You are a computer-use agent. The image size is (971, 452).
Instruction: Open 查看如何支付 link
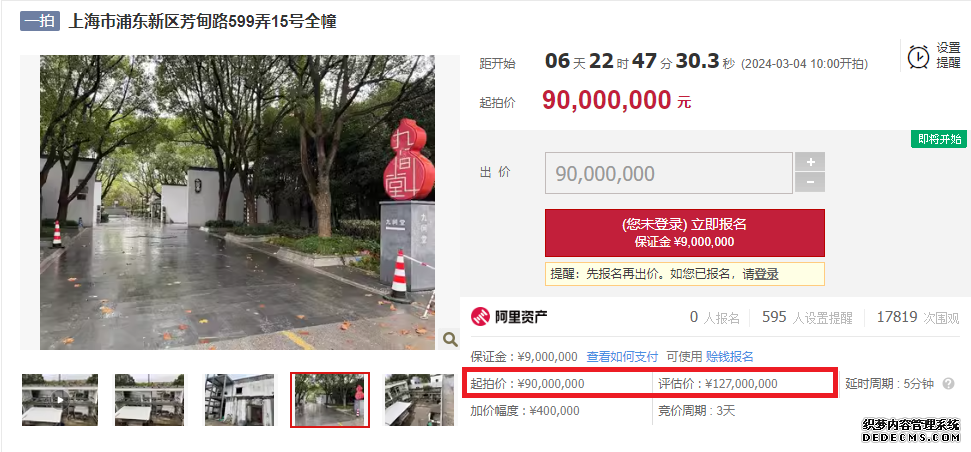click(622, 357)
